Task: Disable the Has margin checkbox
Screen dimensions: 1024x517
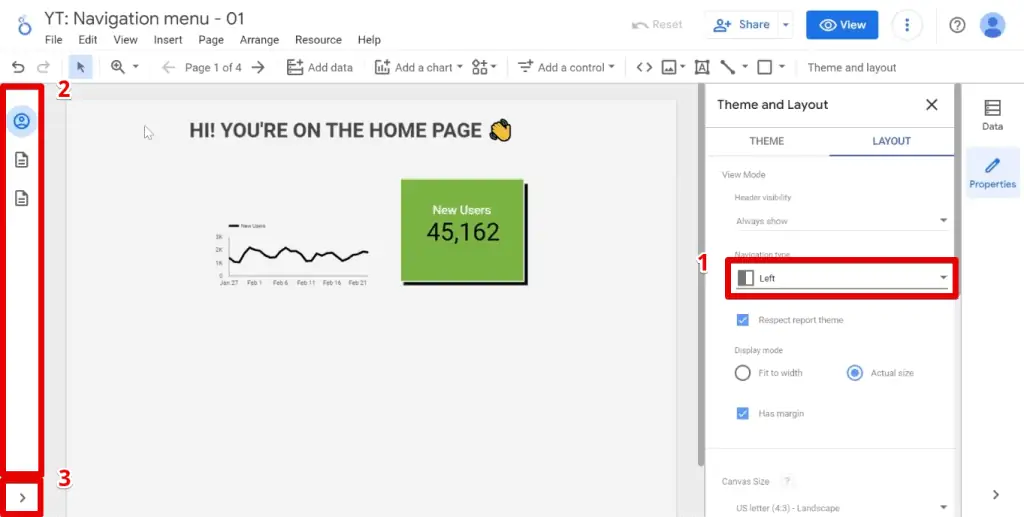Action: tap(742, 413)
